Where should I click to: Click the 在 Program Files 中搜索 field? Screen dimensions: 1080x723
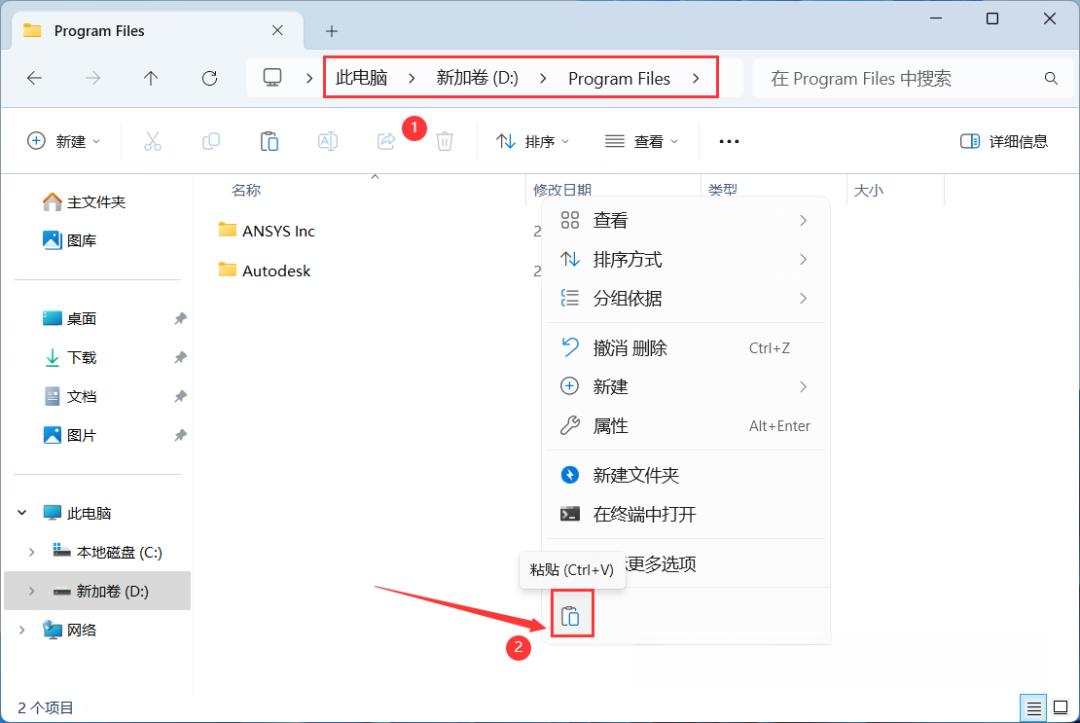point(912,78)
